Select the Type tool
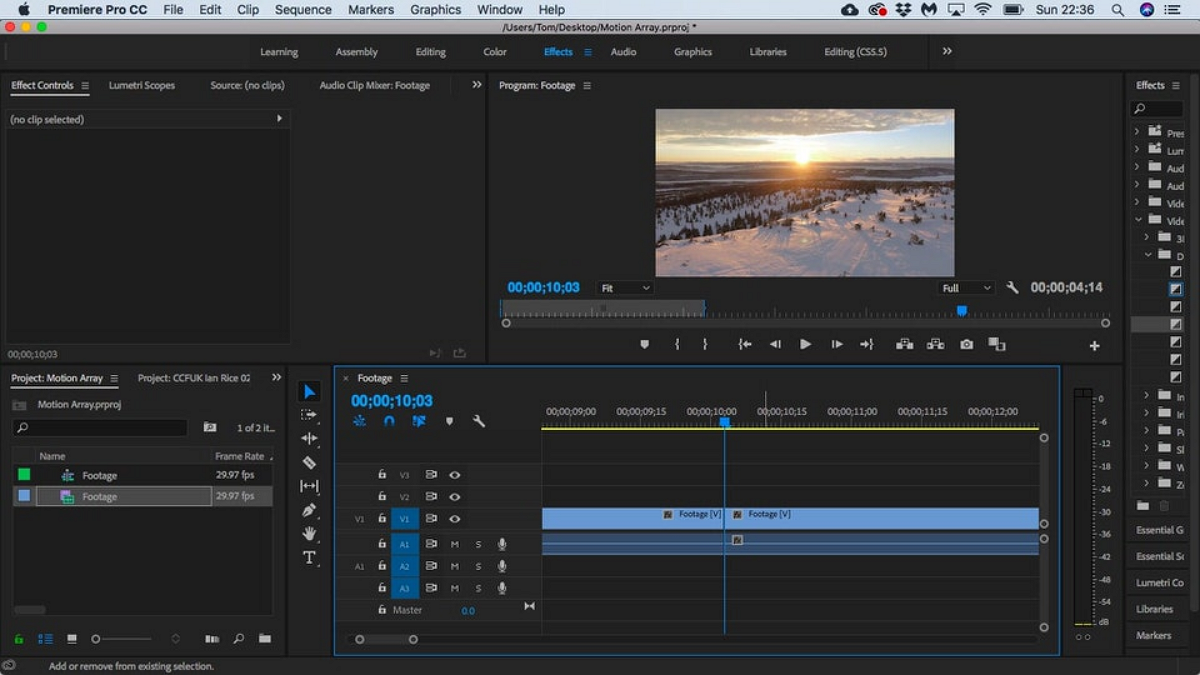This screenshot has height=675, width=1200. 309,558
